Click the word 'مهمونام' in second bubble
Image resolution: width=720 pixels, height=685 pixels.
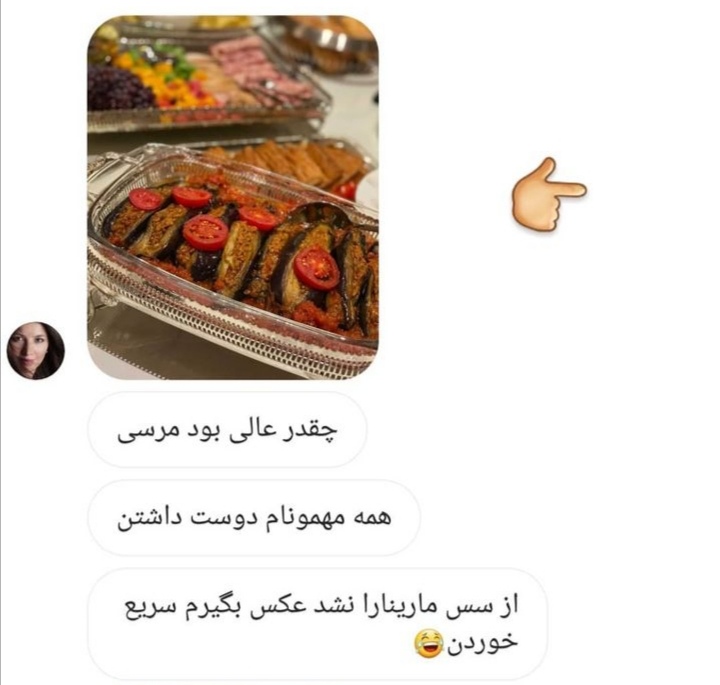pos(308,518)
